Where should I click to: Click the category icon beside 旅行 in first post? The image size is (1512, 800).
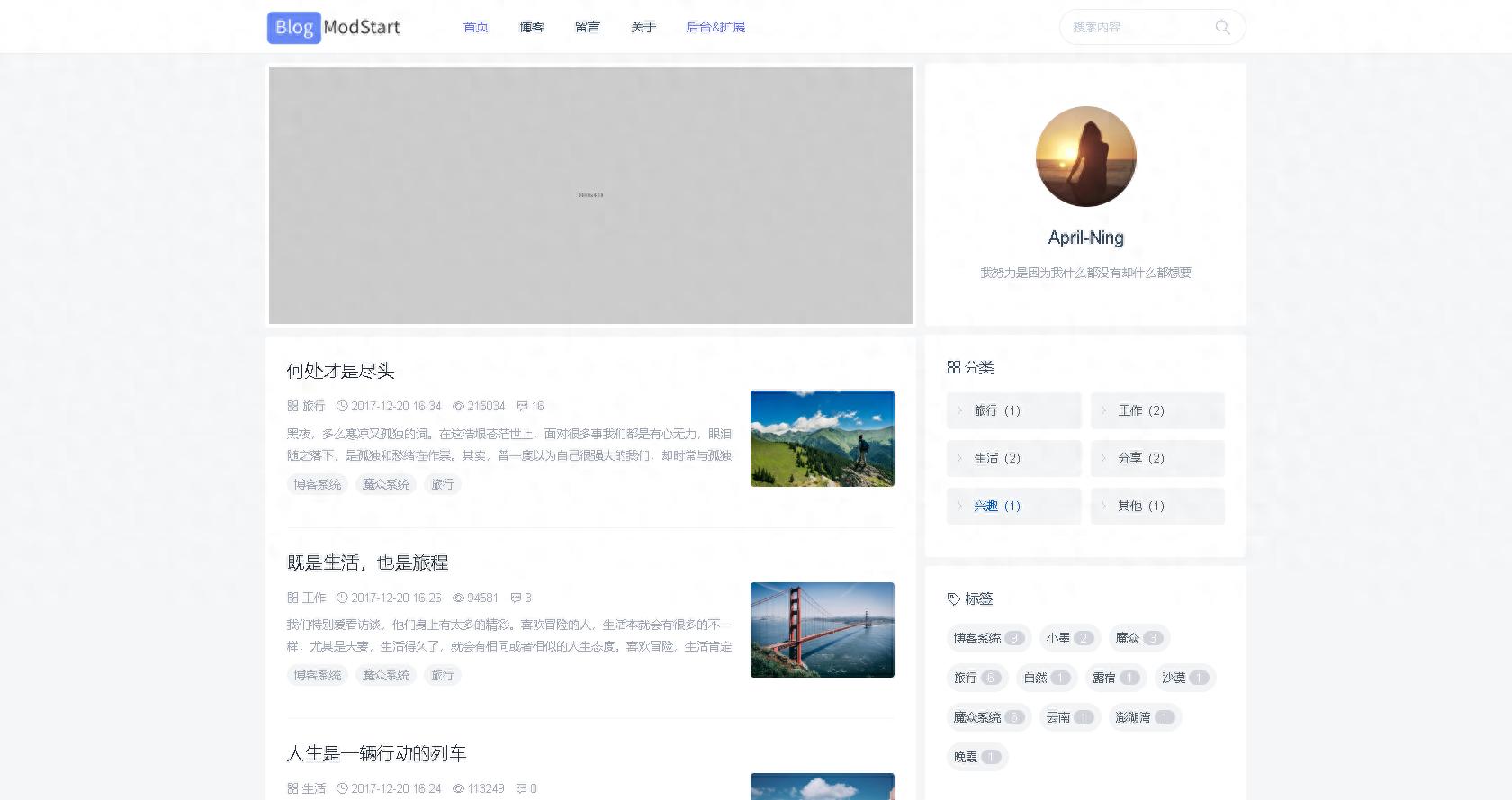pos(292,406)
